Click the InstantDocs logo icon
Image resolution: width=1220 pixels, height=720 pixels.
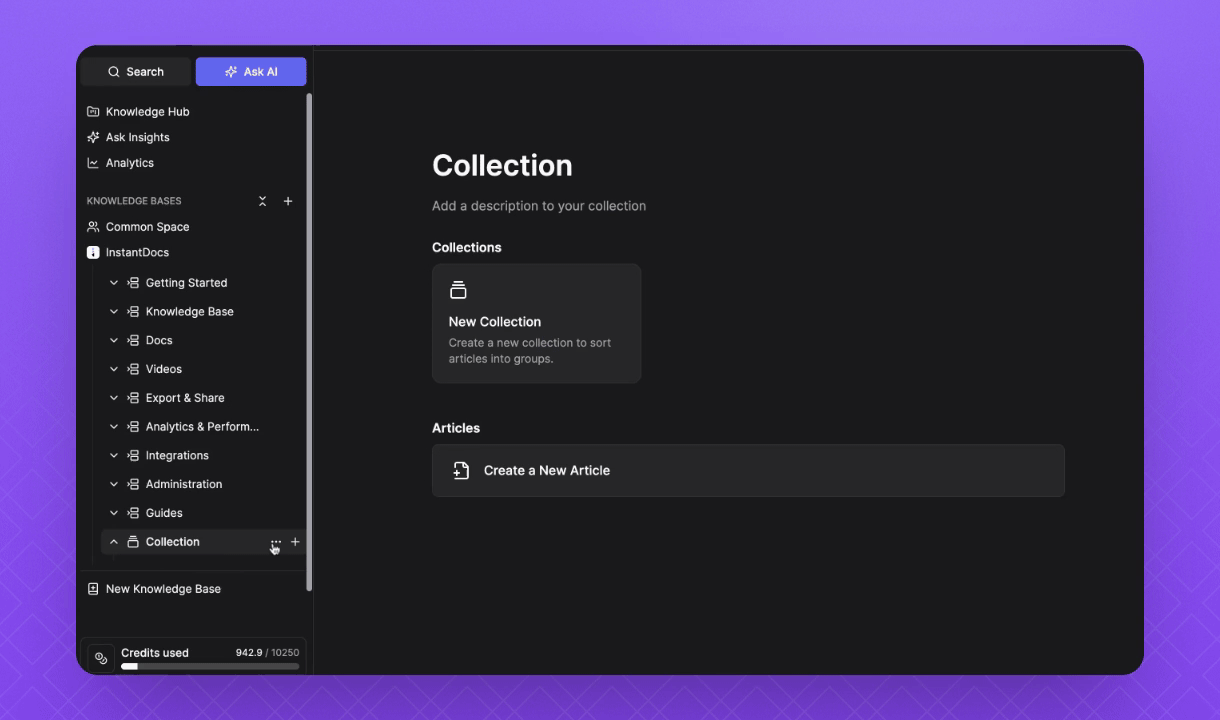coord(93,253)
